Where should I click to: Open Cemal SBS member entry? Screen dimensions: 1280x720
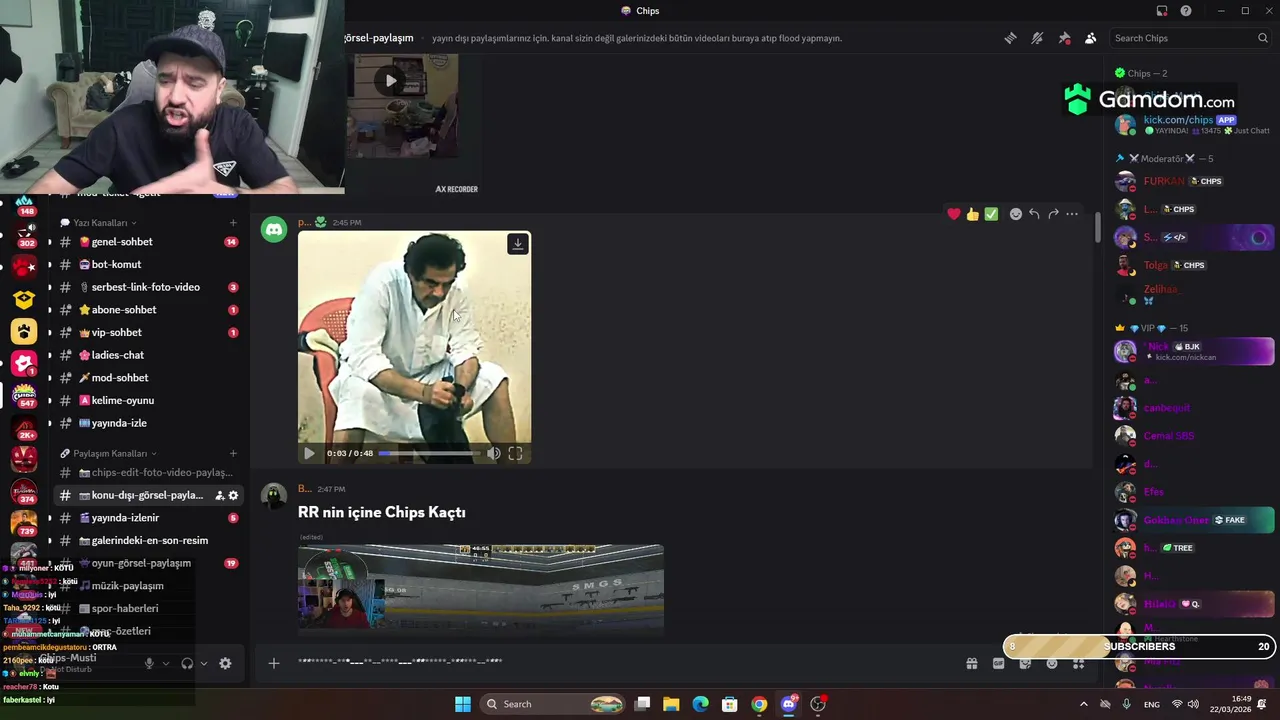click(1194, 436)
